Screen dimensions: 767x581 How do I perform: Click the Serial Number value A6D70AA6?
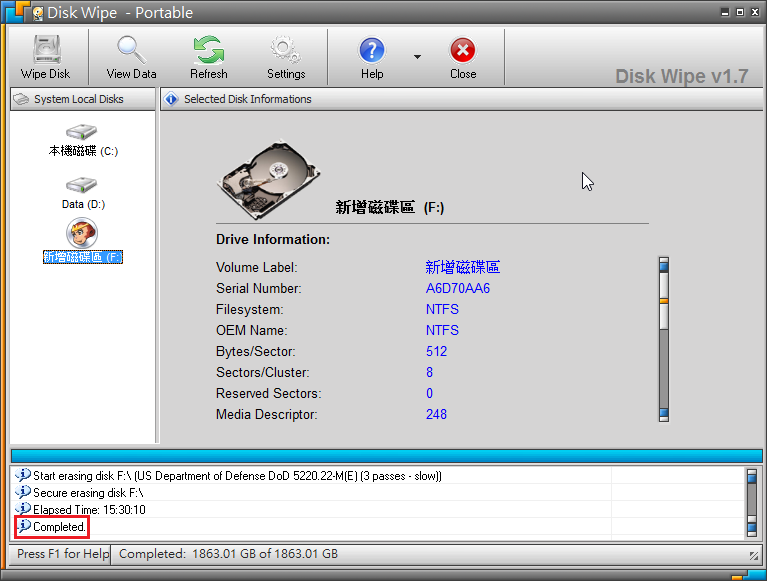click(x=457, y=289)
